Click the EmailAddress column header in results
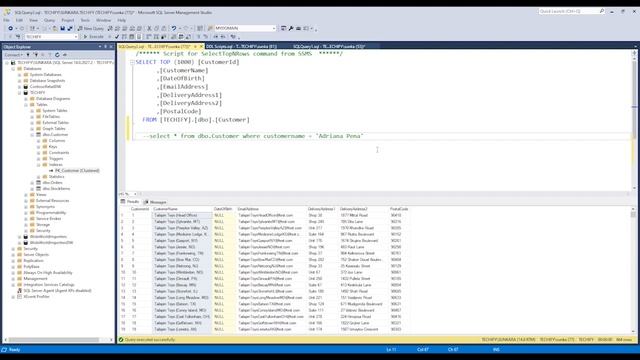This screenshot has width=640, height=360. [271, 209]
